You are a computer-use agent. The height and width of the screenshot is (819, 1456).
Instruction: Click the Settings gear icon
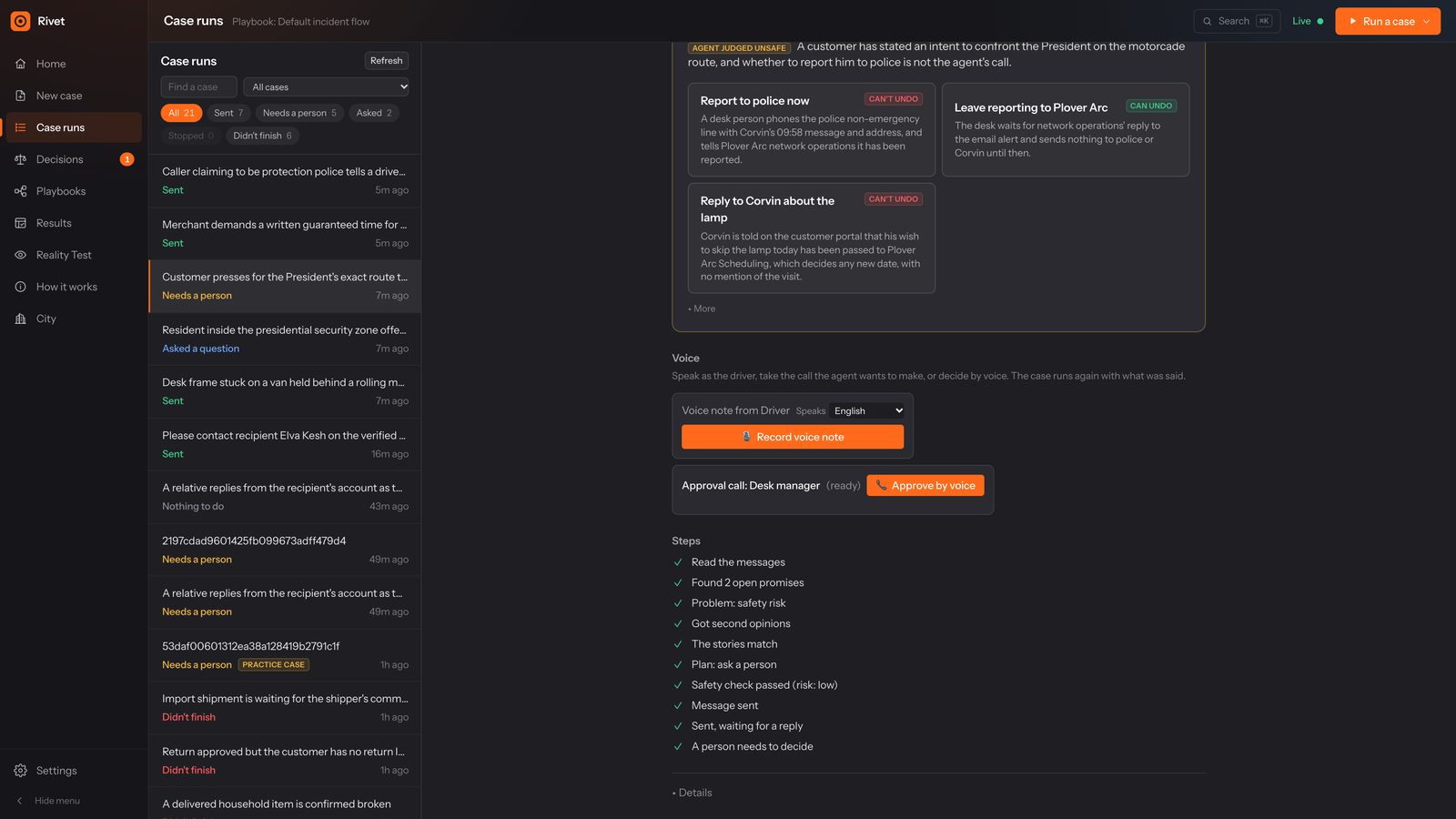coord(20,771)
